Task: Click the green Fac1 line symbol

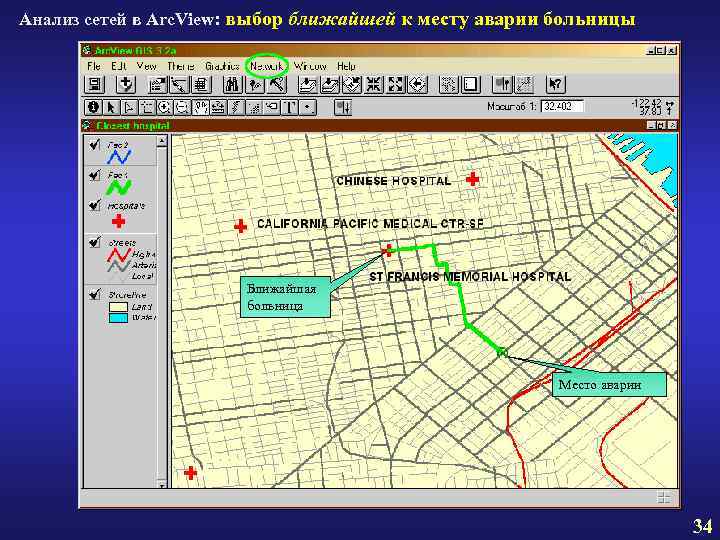Action: point(119,187)
